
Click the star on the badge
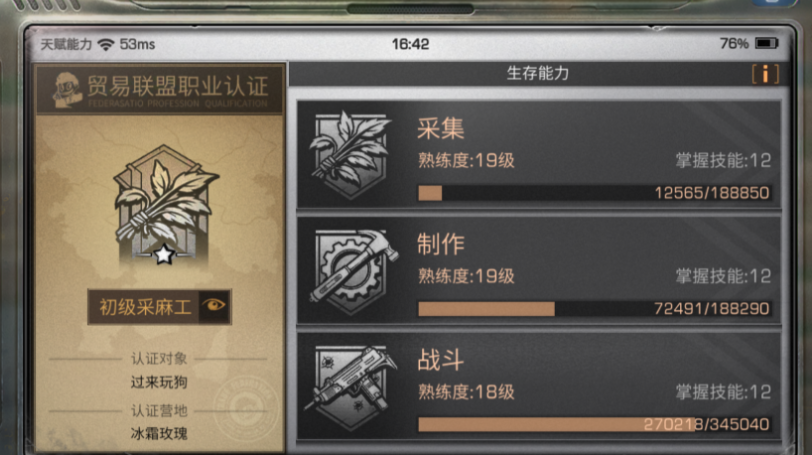point(164,254)
